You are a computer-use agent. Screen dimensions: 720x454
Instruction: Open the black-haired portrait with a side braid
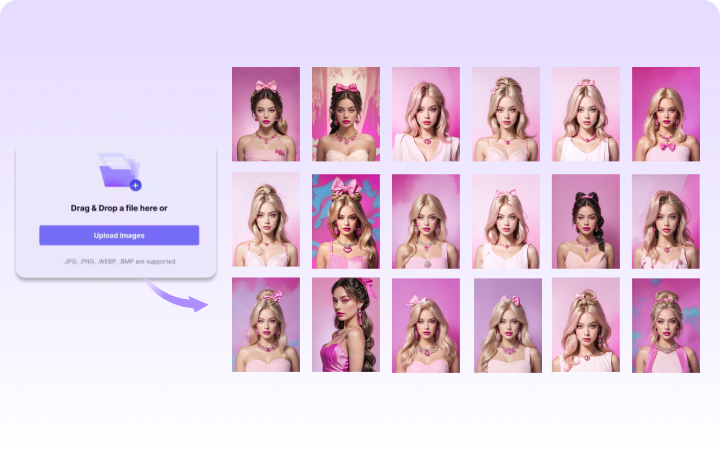coord(585,221)
